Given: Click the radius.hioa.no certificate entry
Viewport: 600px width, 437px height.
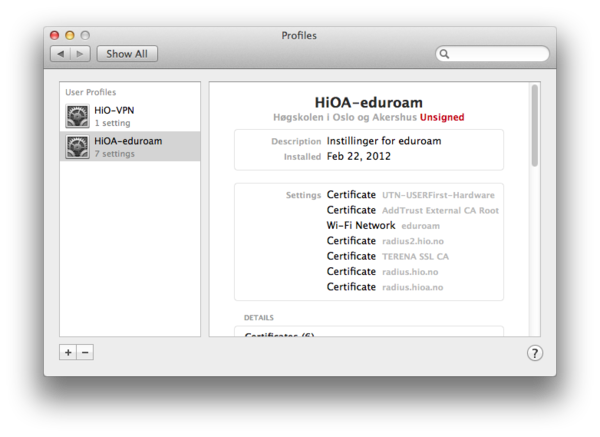Looking at the screenshot, I should 385,287.
